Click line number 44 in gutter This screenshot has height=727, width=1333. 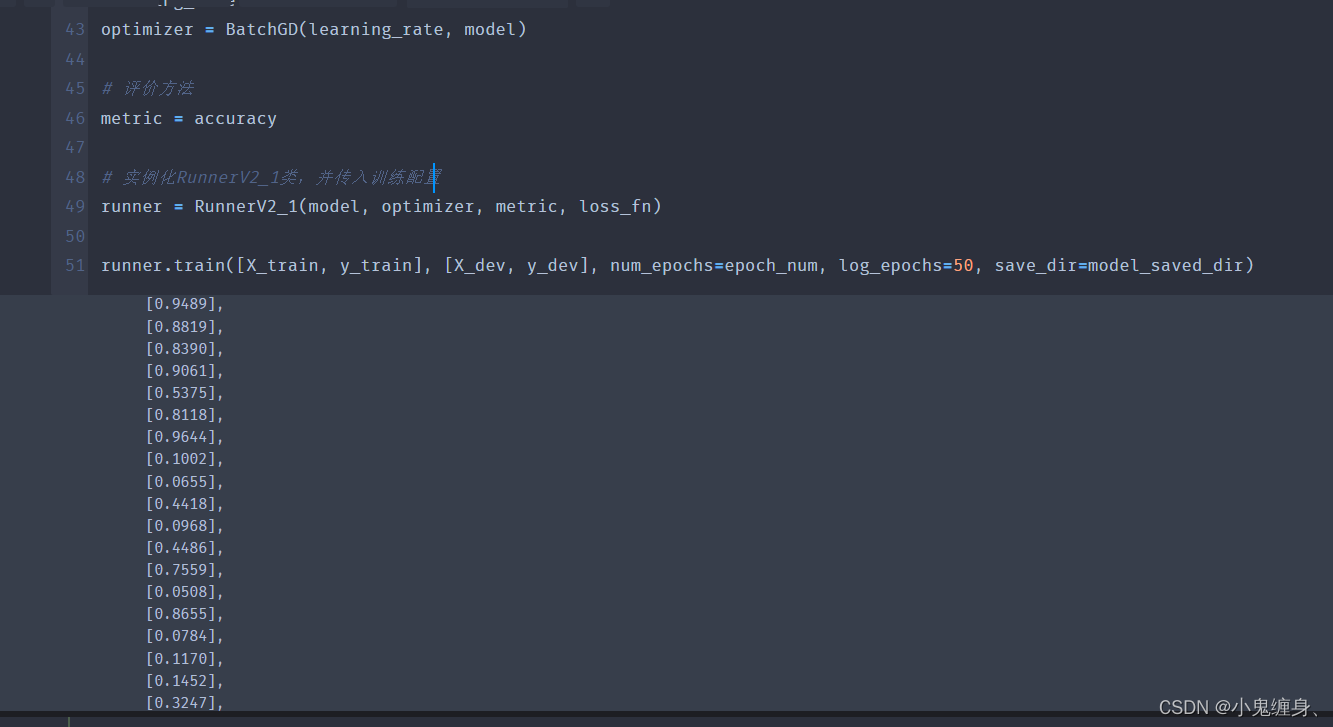tap(75, 59)
